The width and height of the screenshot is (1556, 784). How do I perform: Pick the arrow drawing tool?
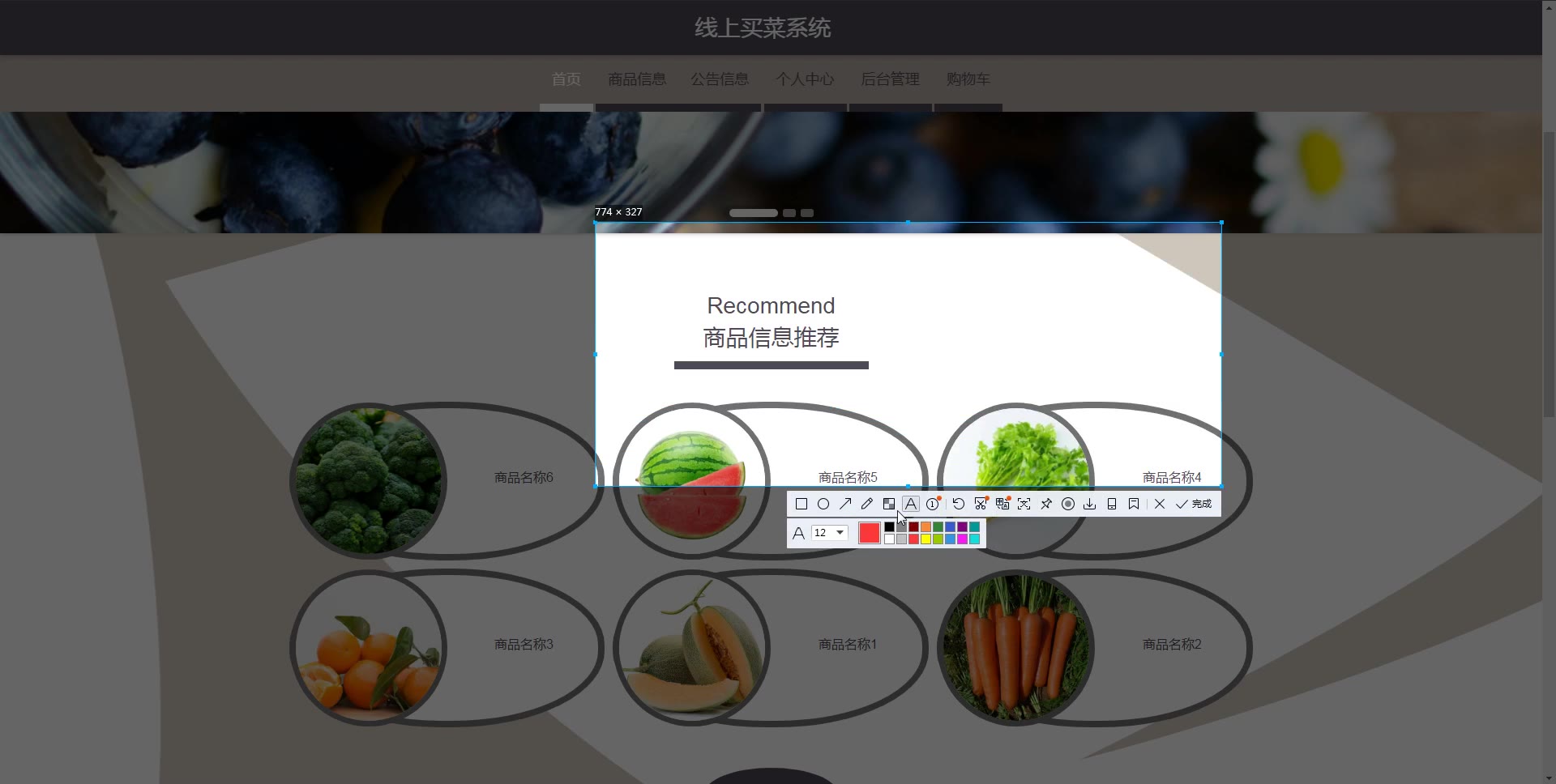(x=845, y=504)
